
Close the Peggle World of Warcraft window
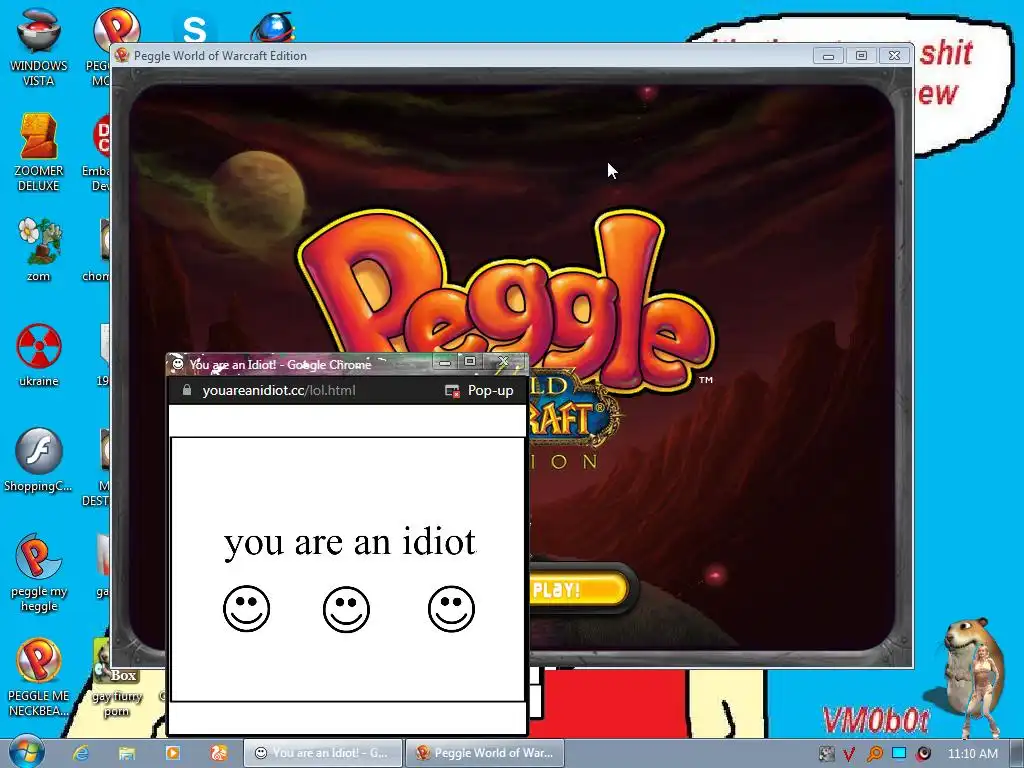coord(895,56)
